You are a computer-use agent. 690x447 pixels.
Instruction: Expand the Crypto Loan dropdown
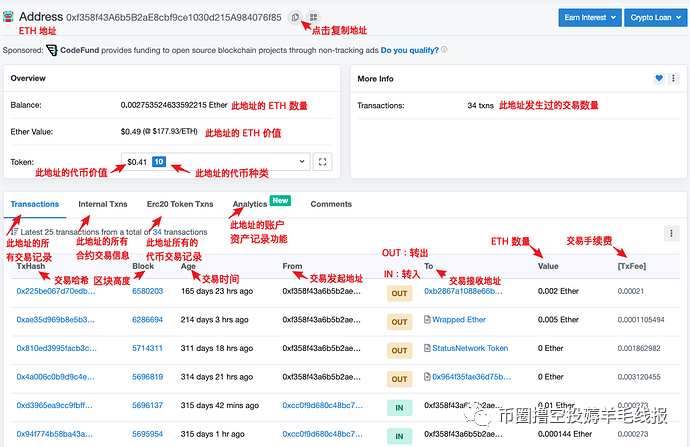point(653,18)
